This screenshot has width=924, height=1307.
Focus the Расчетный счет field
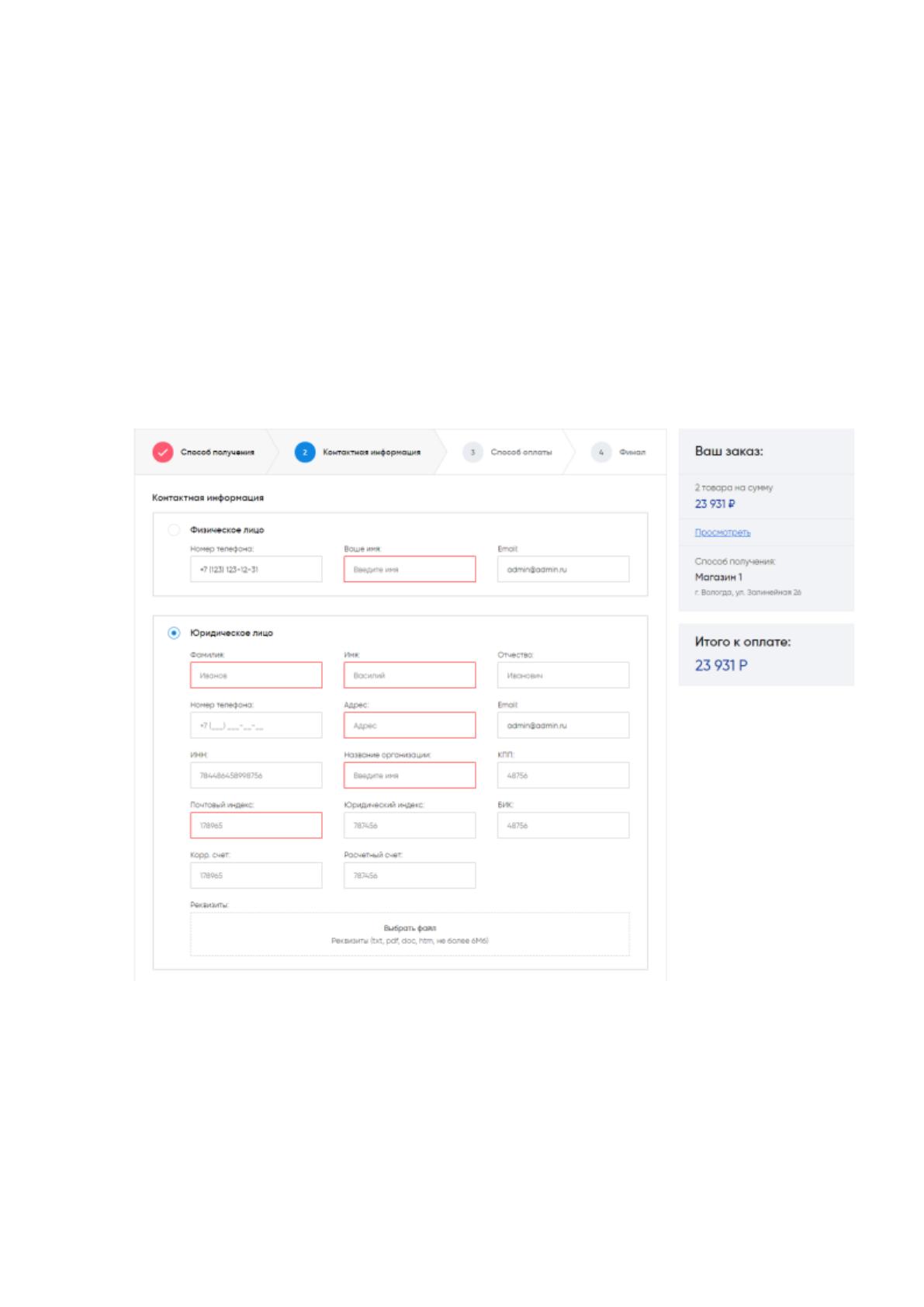pyautogui.click(x=410, y=875)
